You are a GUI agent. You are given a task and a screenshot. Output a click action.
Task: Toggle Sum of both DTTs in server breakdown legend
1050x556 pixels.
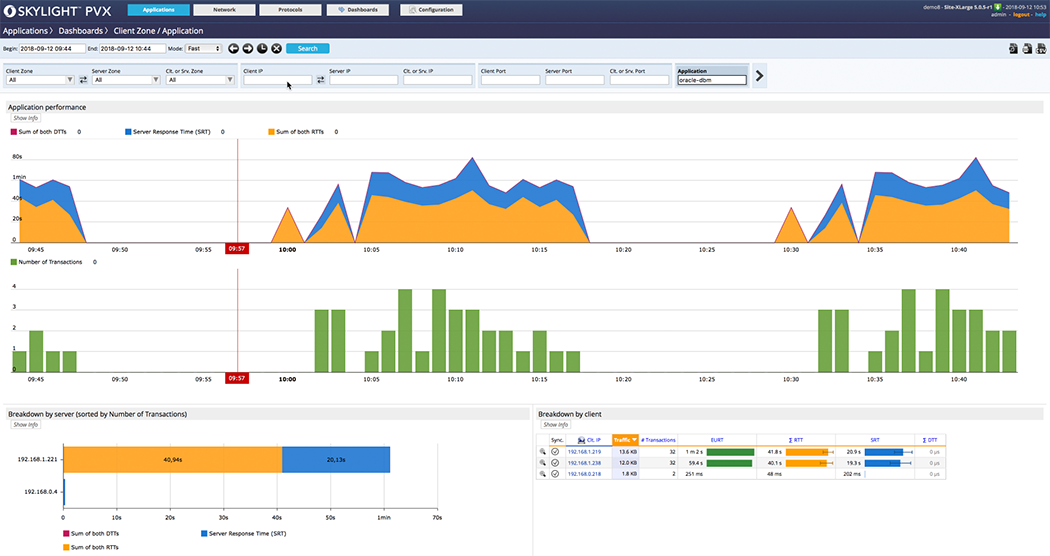click(91, 534)
